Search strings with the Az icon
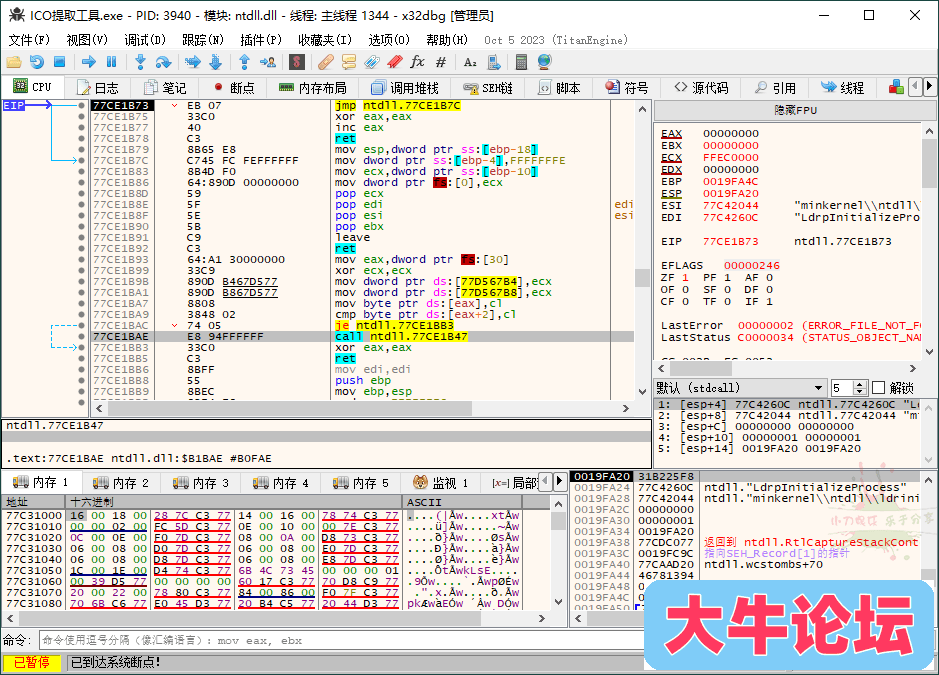The height and width of the screenshot is (675, 939). pyautogui.click(x=470, y=62)
